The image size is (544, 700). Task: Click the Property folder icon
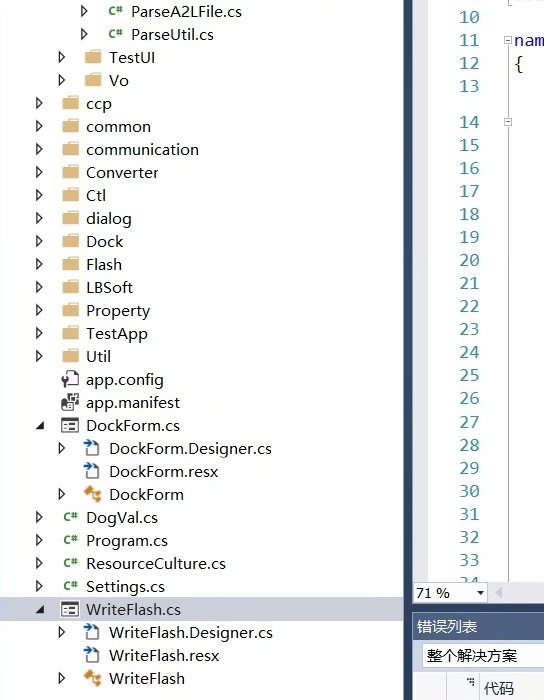click(71, 310)
